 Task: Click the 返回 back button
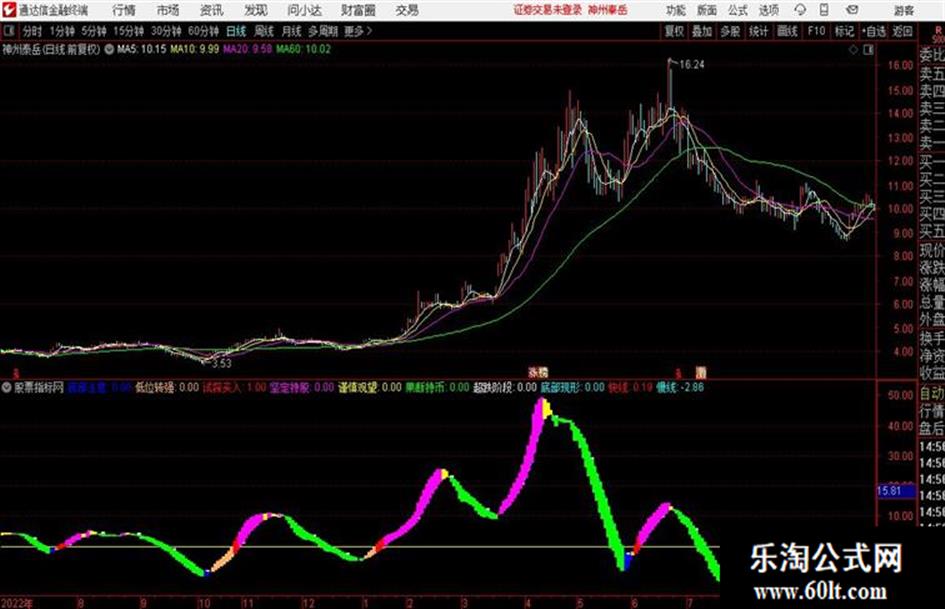click(903, 31)
